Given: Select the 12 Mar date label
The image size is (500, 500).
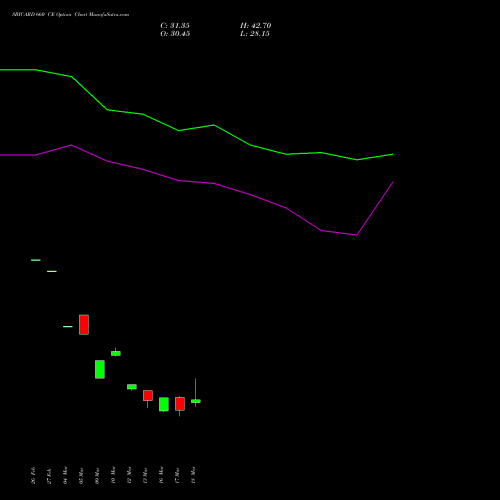Looking at the screenshot, I should 129,475.
